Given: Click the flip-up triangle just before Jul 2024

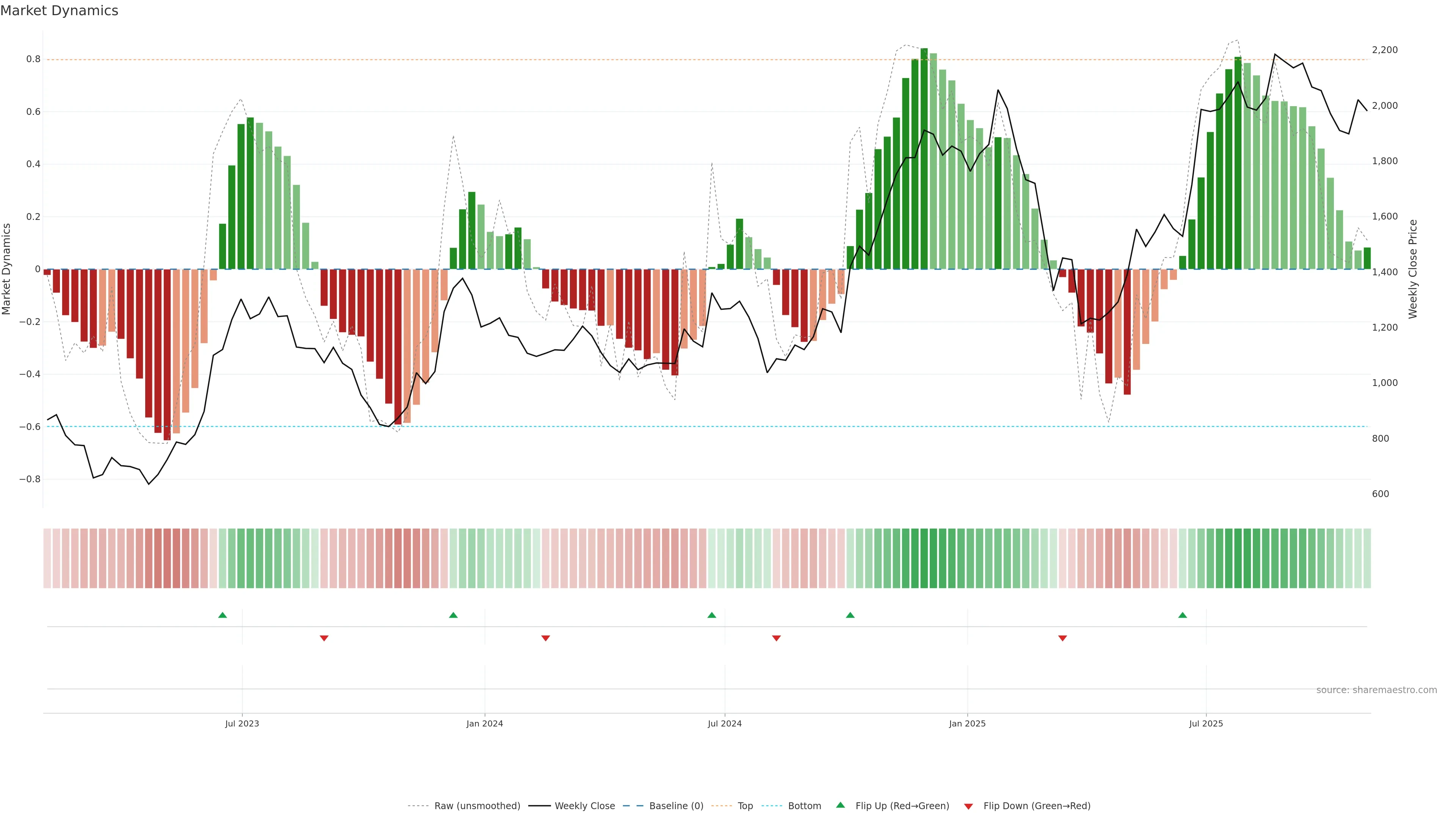Looking at the screenshot, I should (712, 615).
